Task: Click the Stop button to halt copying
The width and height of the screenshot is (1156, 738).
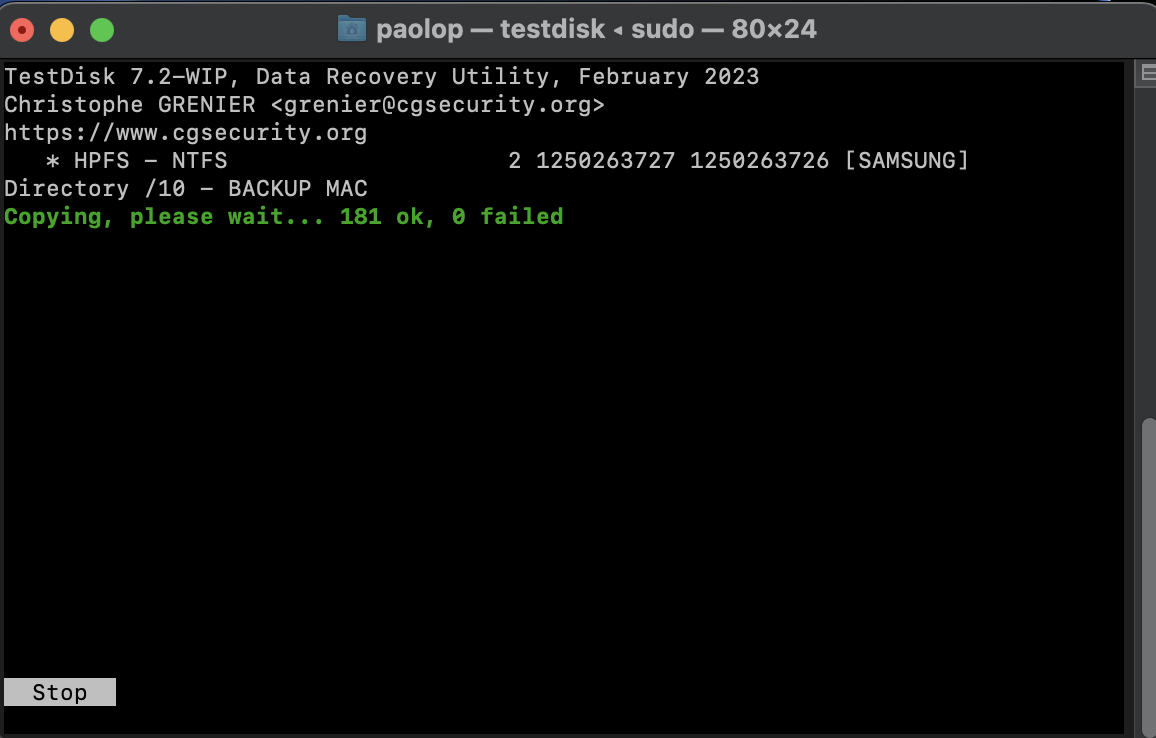Action: tap(60, 692)
